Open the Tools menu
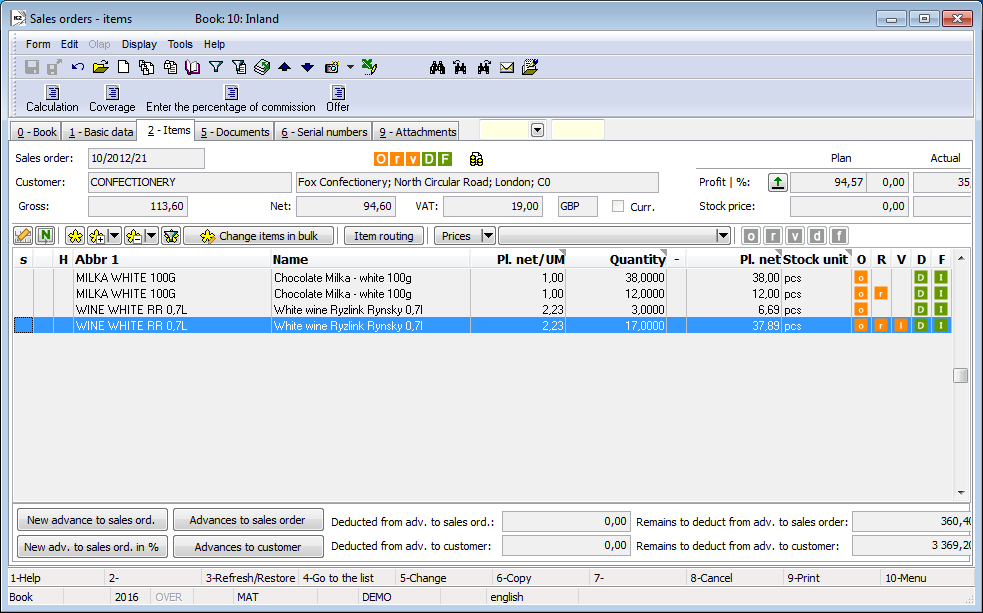Image resolution: width=983 pixels, height=613 pixels. tap(180, 45)
